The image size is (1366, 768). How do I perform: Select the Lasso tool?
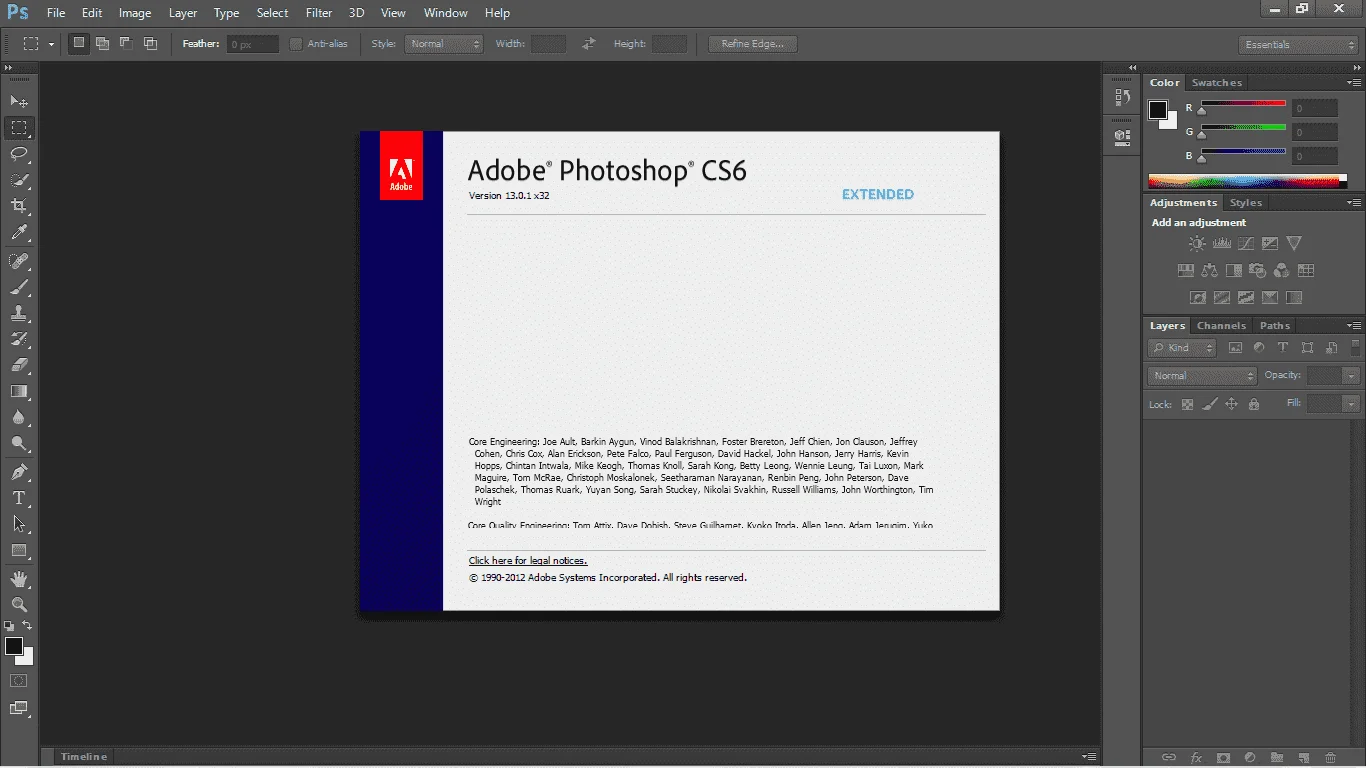pyautogui.click(x=19, y=154)
